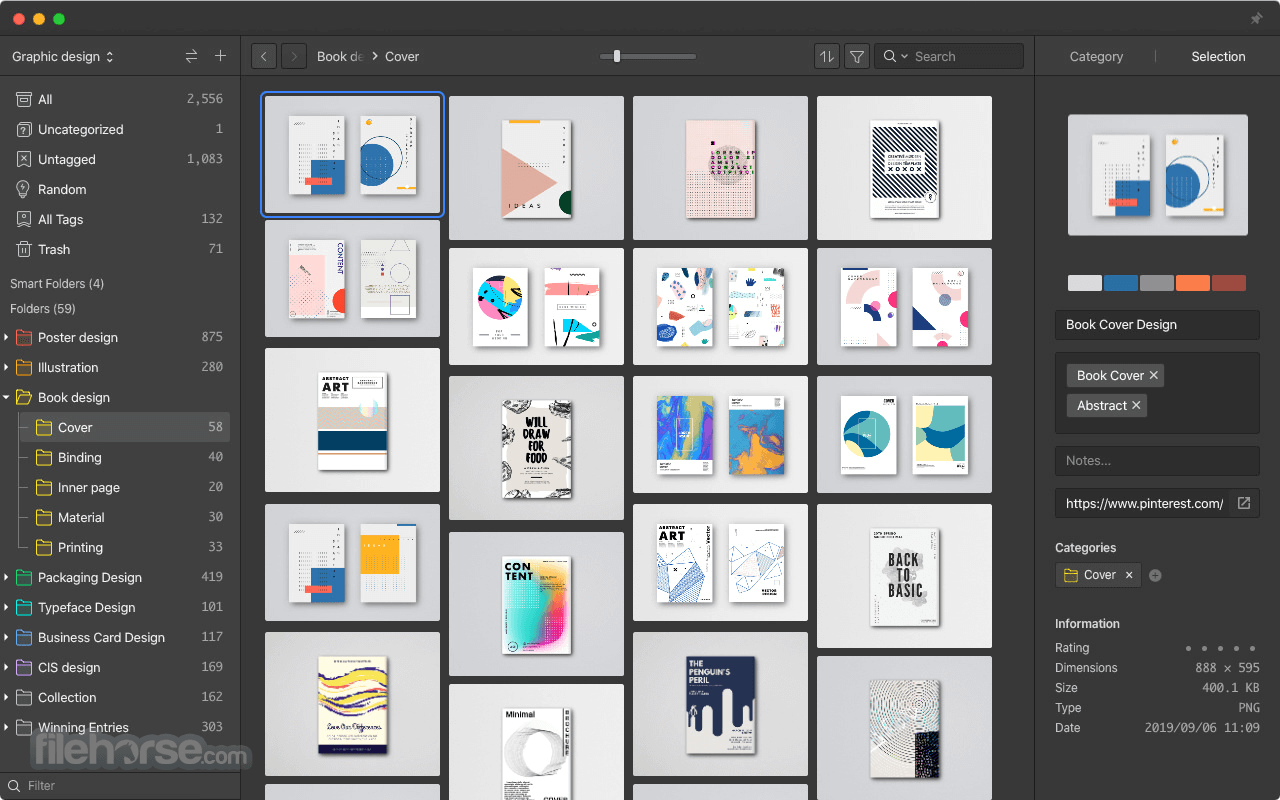This screenshot has width=1280, height=800.
Task: Collapse the Book design folder
Action: pos(7,398)
